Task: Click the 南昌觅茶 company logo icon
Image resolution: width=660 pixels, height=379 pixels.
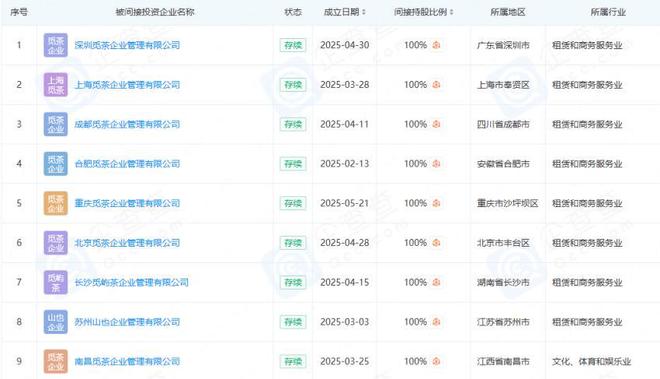Action: point(56,361)
